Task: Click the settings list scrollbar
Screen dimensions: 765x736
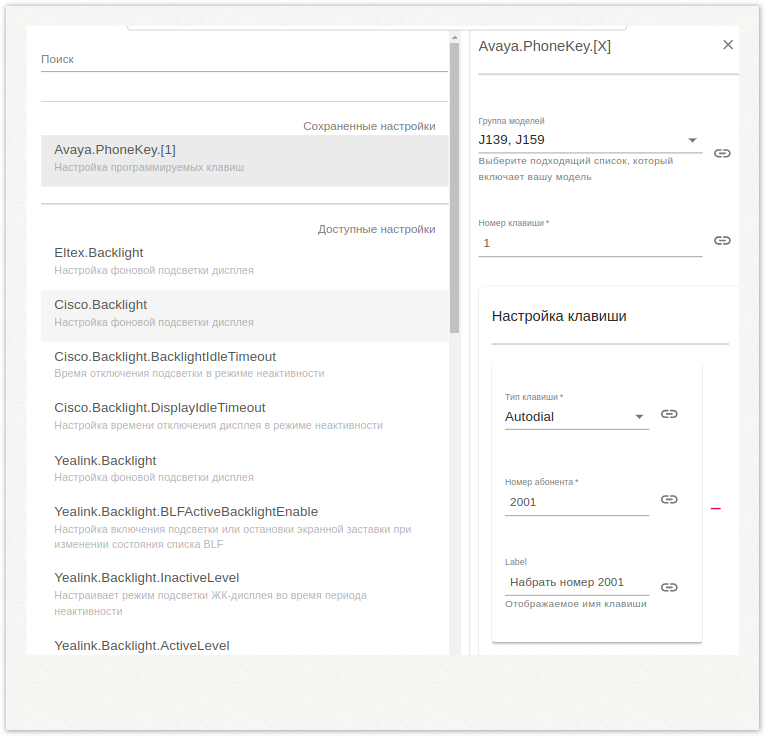Action: tap(454, 190)
